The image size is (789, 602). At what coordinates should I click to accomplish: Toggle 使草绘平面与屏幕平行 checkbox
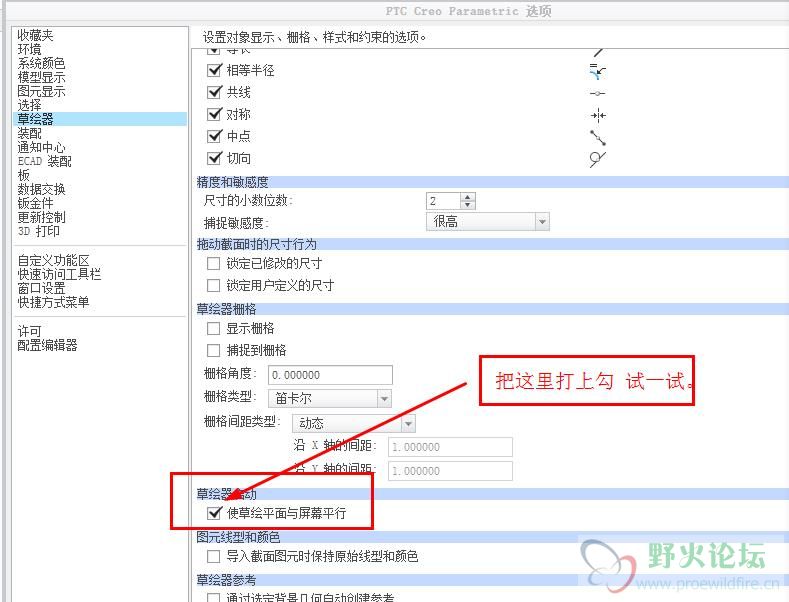point(214,513)
